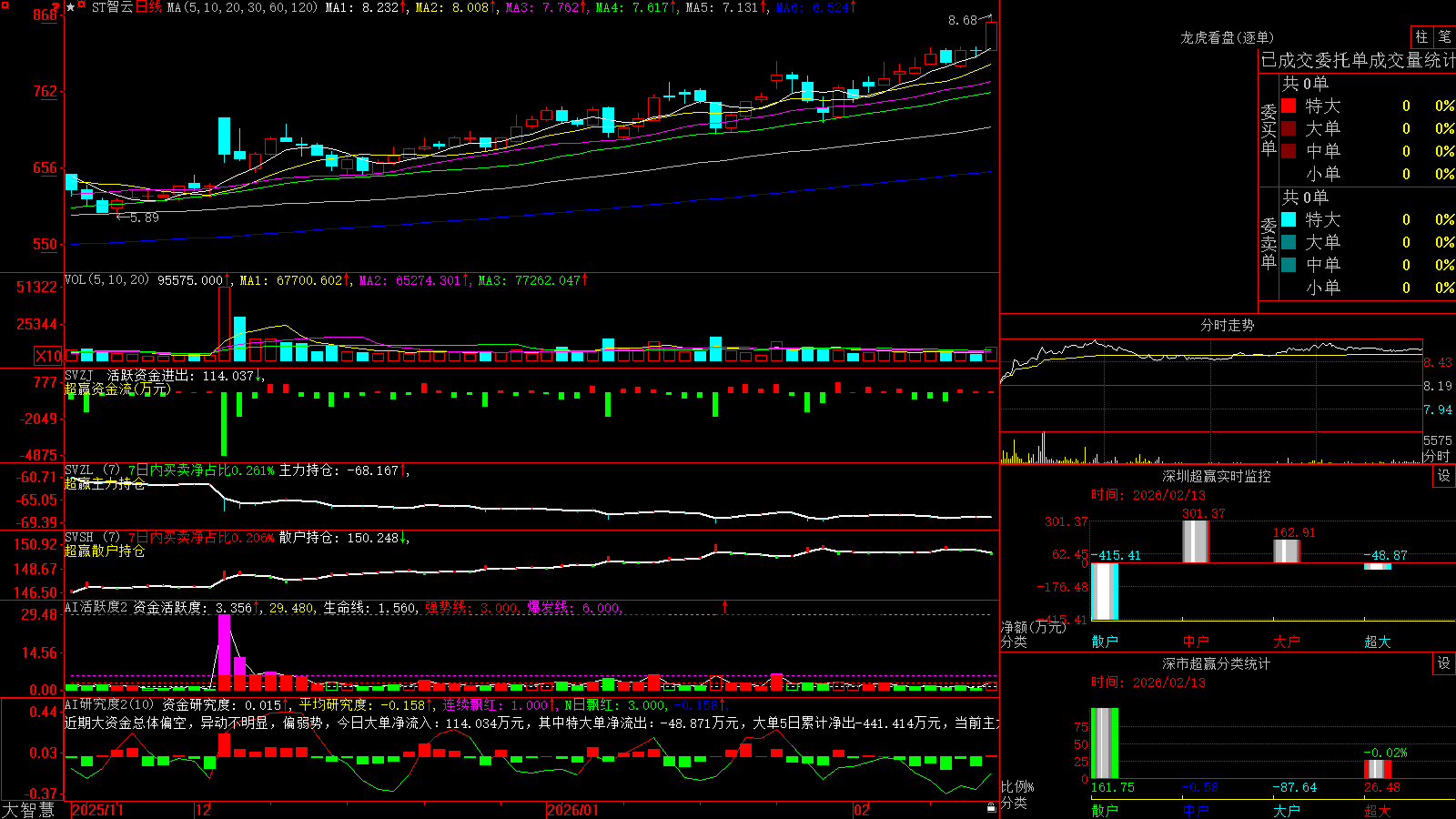Image resolution: width=1456 pixels, height=819 pixels.
Task: Click the 02 month marker on timeline
Action: tap(861, 810)
